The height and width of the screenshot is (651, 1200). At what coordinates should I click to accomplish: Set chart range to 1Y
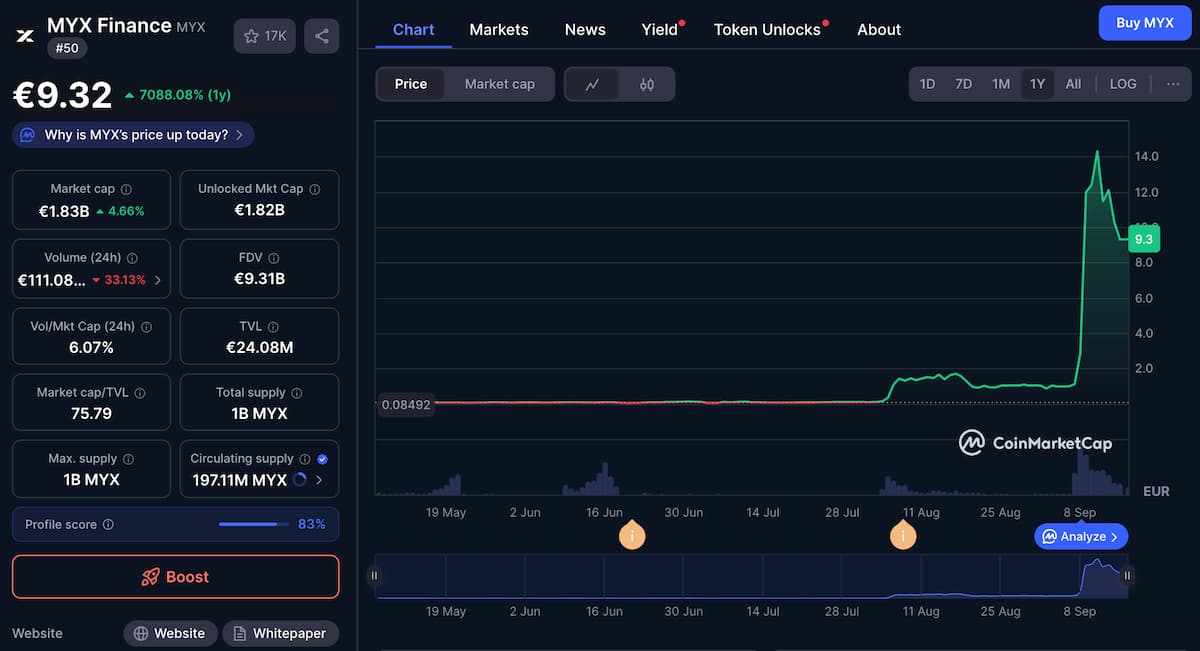coord(1037,84)
